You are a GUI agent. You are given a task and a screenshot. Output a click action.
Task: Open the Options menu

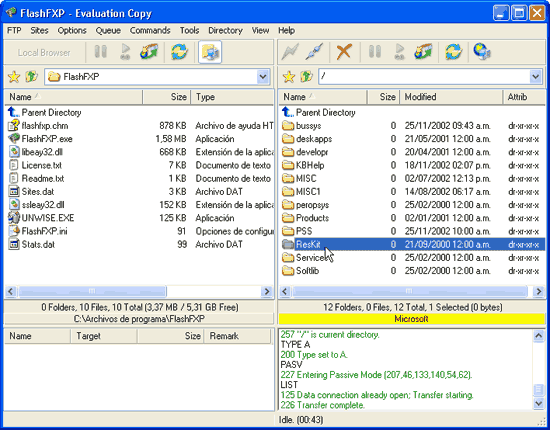pyautogui.click(x=72, y=31)
